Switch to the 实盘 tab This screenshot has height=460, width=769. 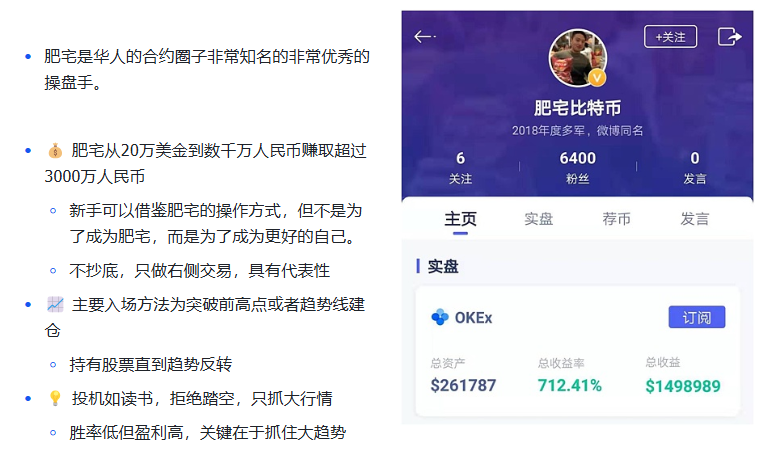click(538, 219)
